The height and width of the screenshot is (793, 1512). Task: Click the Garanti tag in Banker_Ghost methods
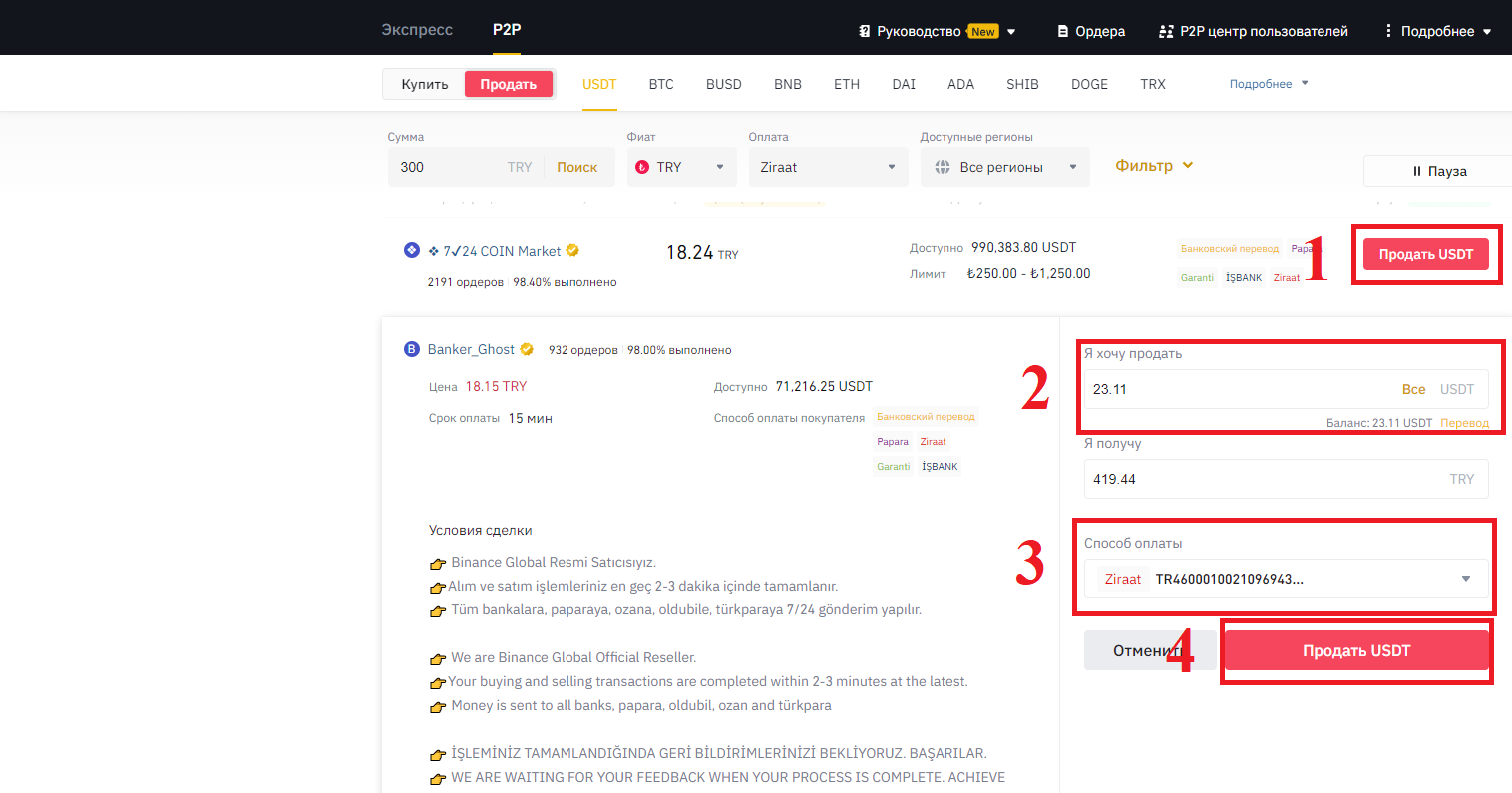click(x=894, y=466)
